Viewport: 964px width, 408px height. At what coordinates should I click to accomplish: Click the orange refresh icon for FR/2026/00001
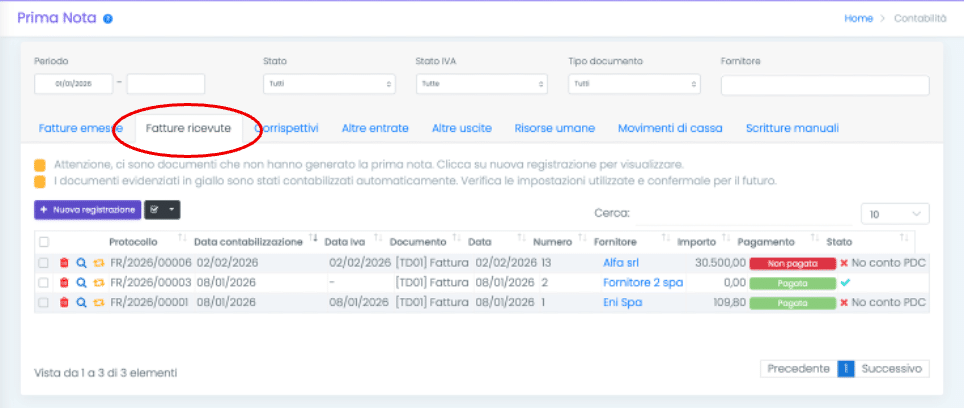tap(98, 302)
